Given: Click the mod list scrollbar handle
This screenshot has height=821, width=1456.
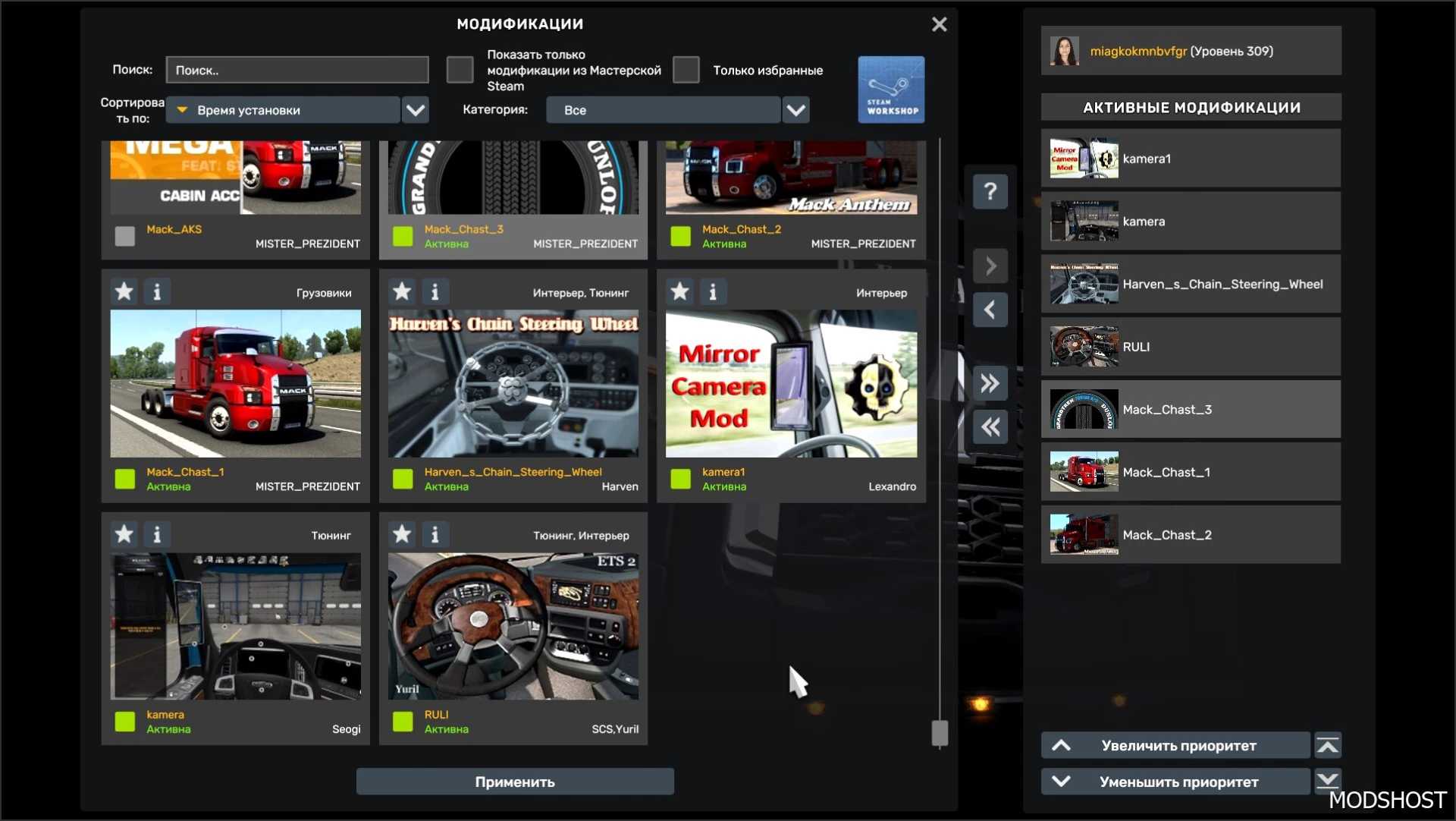Looking at the screenshot, I should point(940,733).
